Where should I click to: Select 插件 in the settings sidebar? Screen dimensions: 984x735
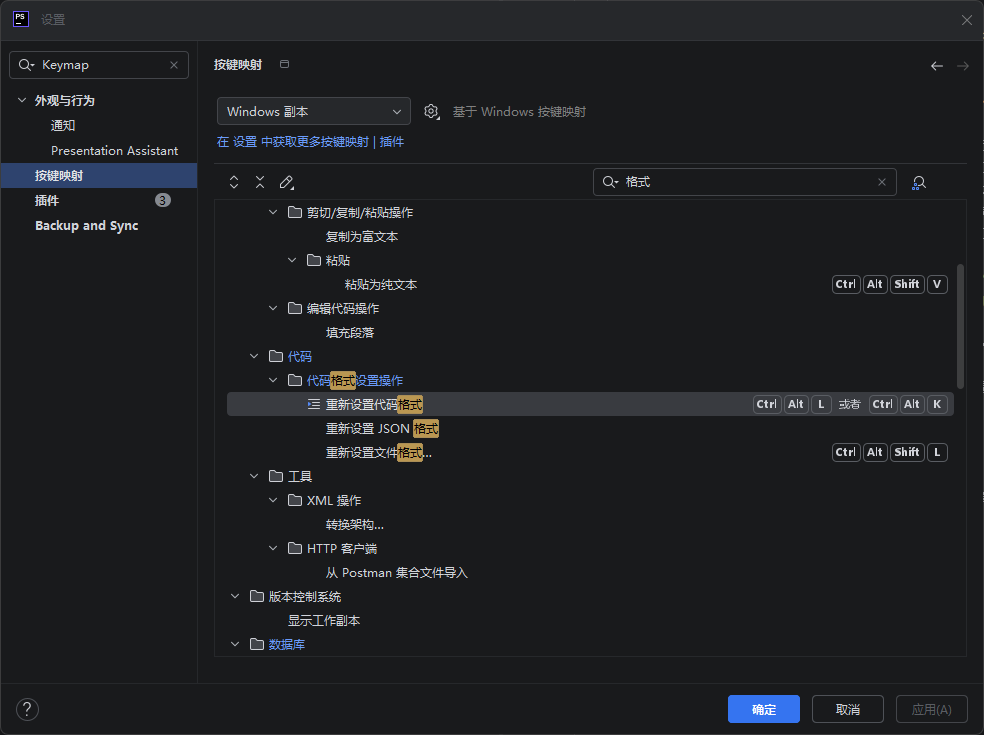click(x=47, y=200)
